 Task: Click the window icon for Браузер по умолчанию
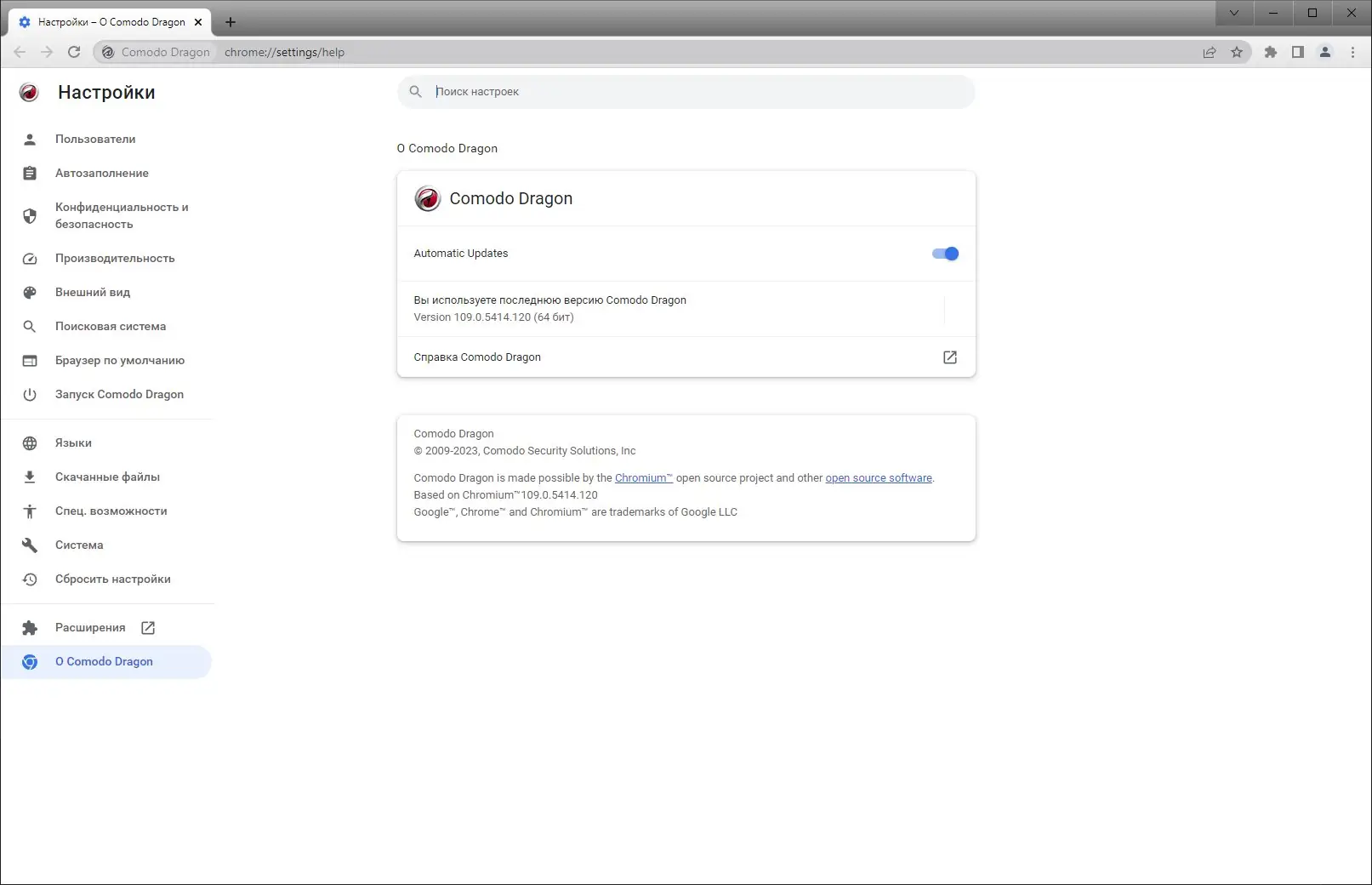[x=30, y=360]
